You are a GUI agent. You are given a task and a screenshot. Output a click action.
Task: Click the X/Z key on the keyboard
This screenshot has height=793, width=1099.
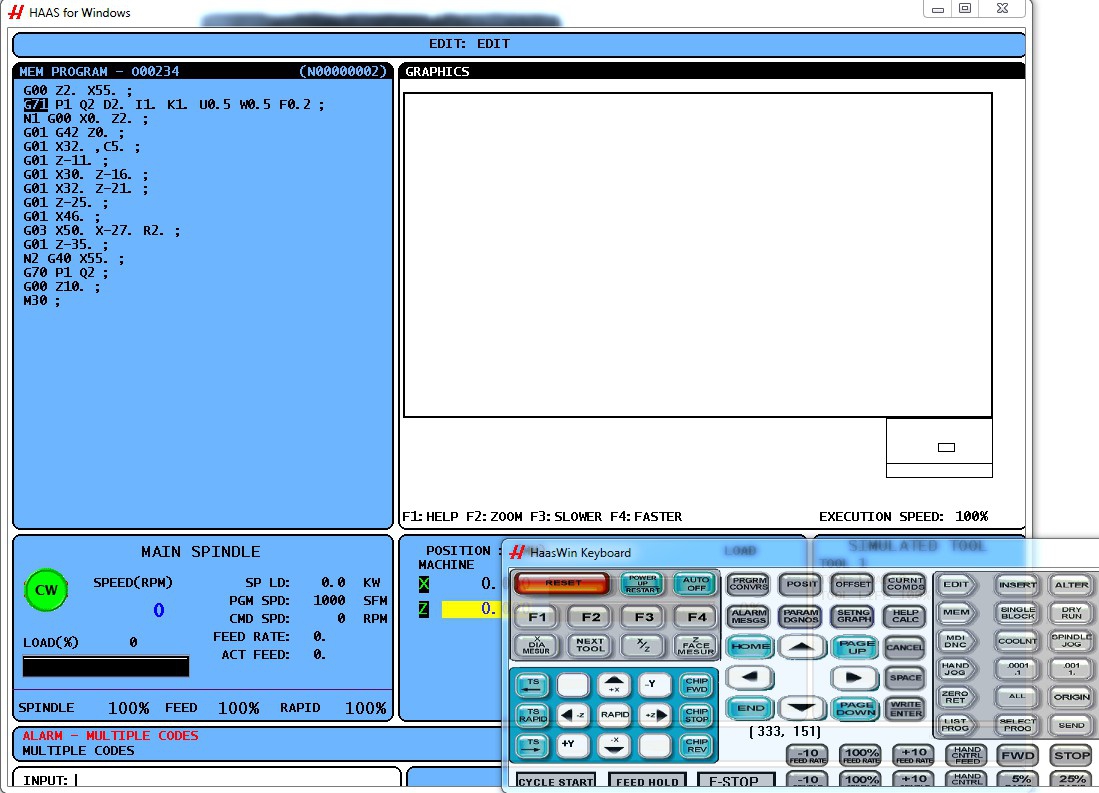click(643, 646)
